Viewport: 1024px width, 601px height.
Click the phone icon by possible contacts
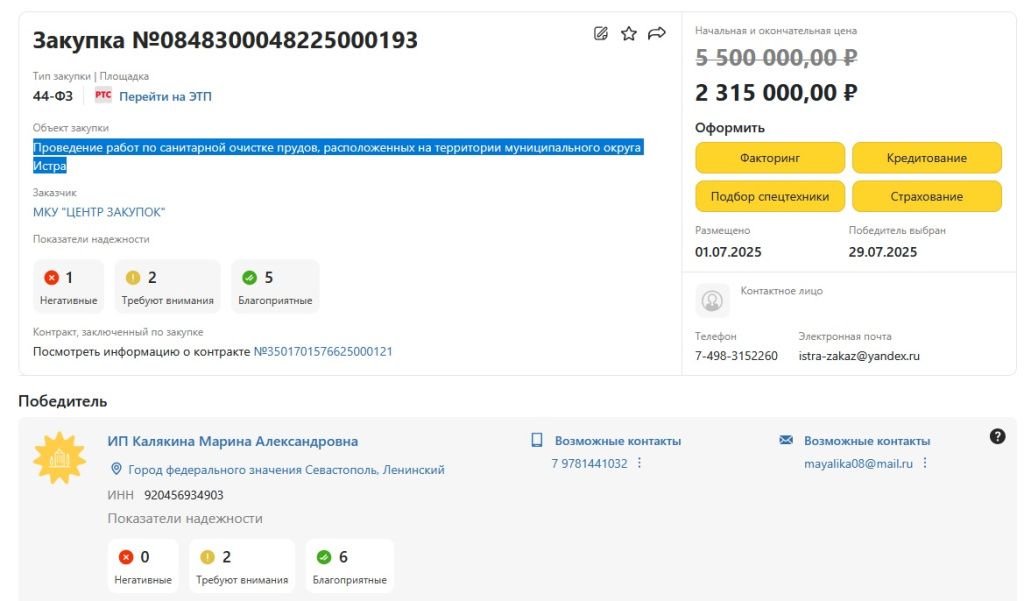[x=536, y=440]
